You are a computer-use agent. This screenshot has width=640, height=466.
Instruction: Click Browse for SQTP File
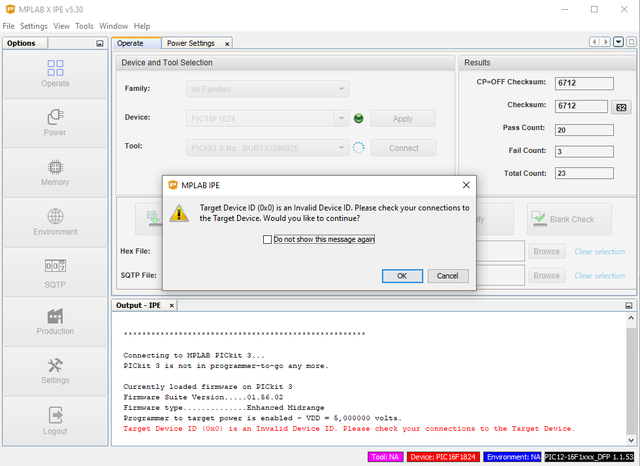[x=547, y=275]
